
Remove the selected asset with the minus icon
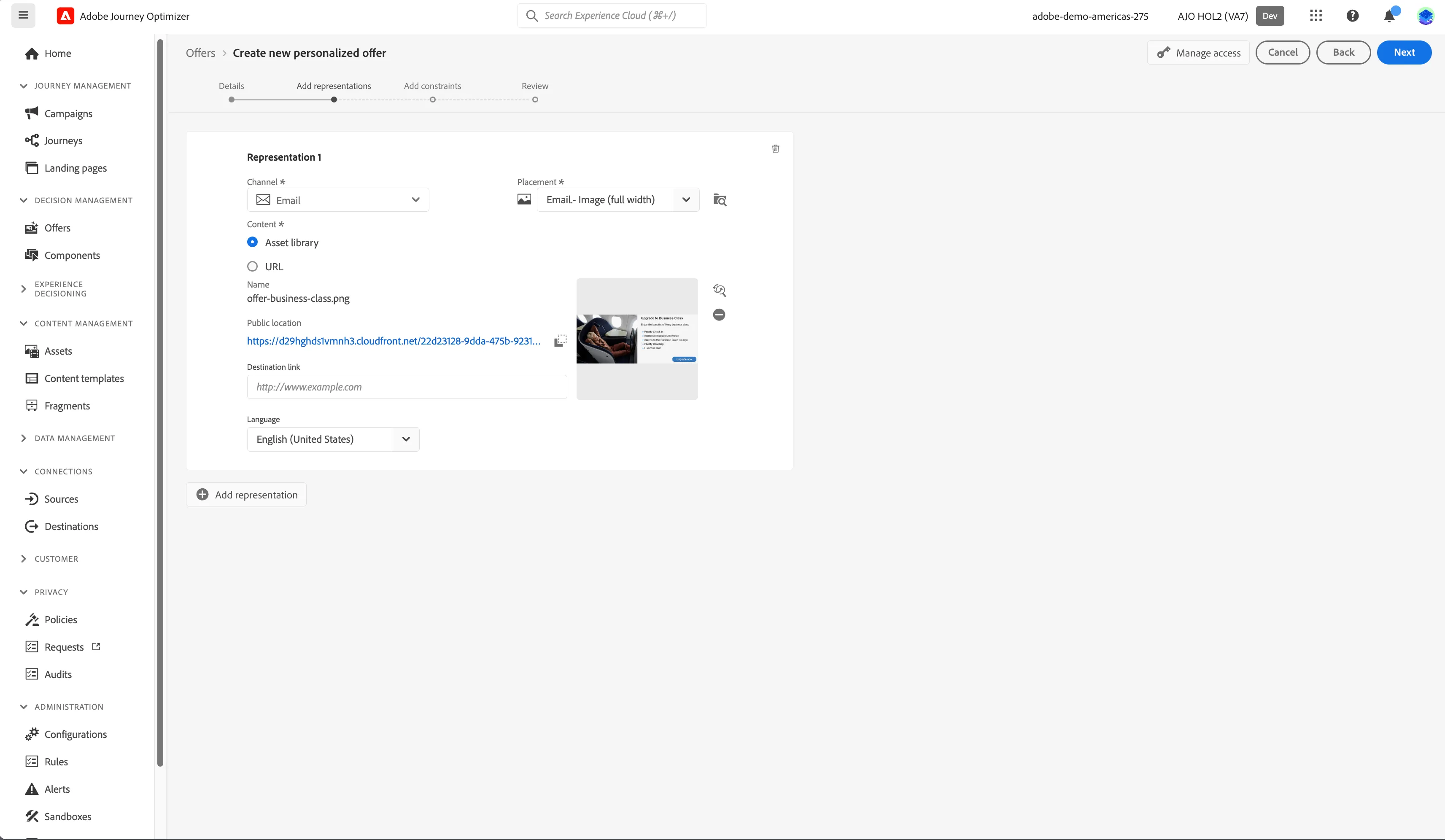(x=719, y=314)
